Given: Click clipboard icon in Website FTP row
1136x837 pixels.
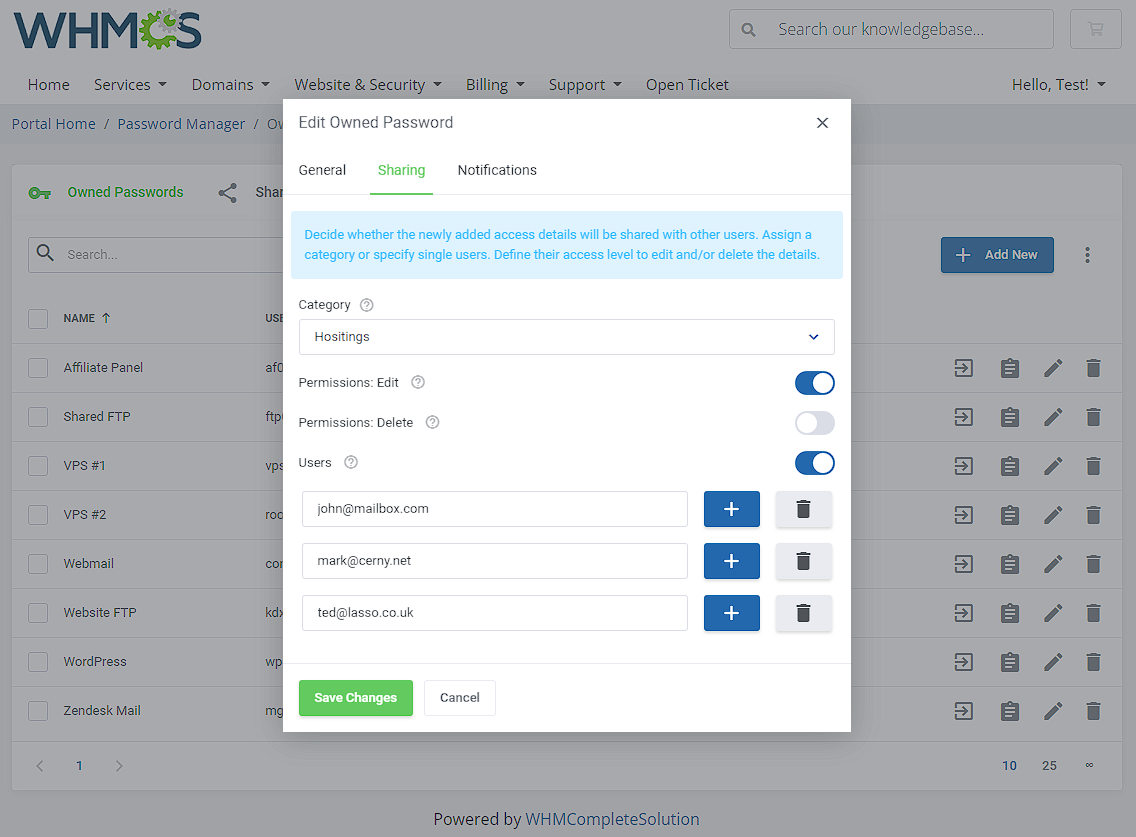Looking at the screenshot, I should tap(1009, 613).
